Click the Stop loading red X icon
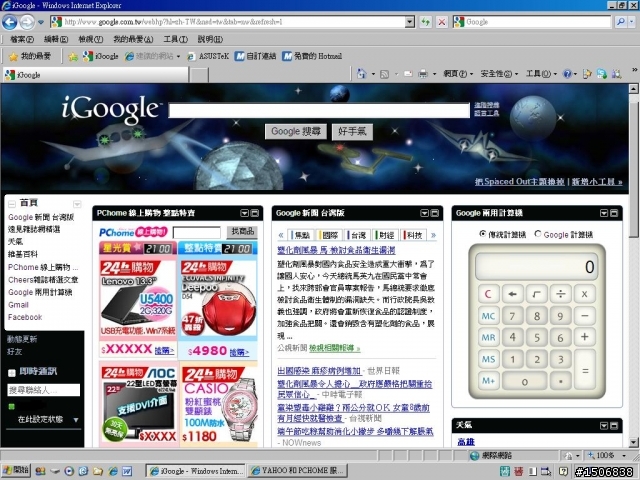The width and height of the screenshot is (640, 480). click(442, 22)
